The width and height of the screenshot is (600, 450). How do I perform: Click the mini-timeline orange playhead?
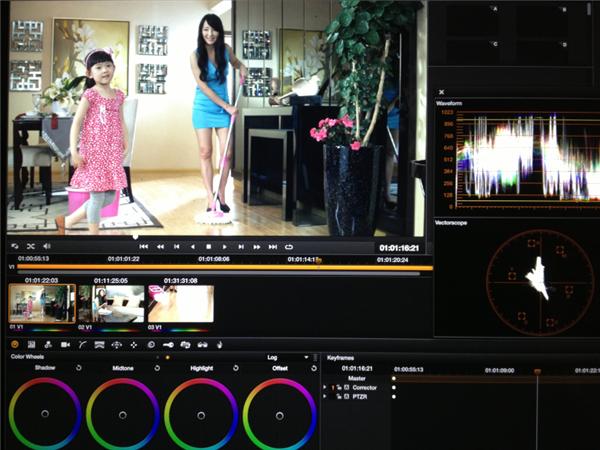(x=318, y=261)
